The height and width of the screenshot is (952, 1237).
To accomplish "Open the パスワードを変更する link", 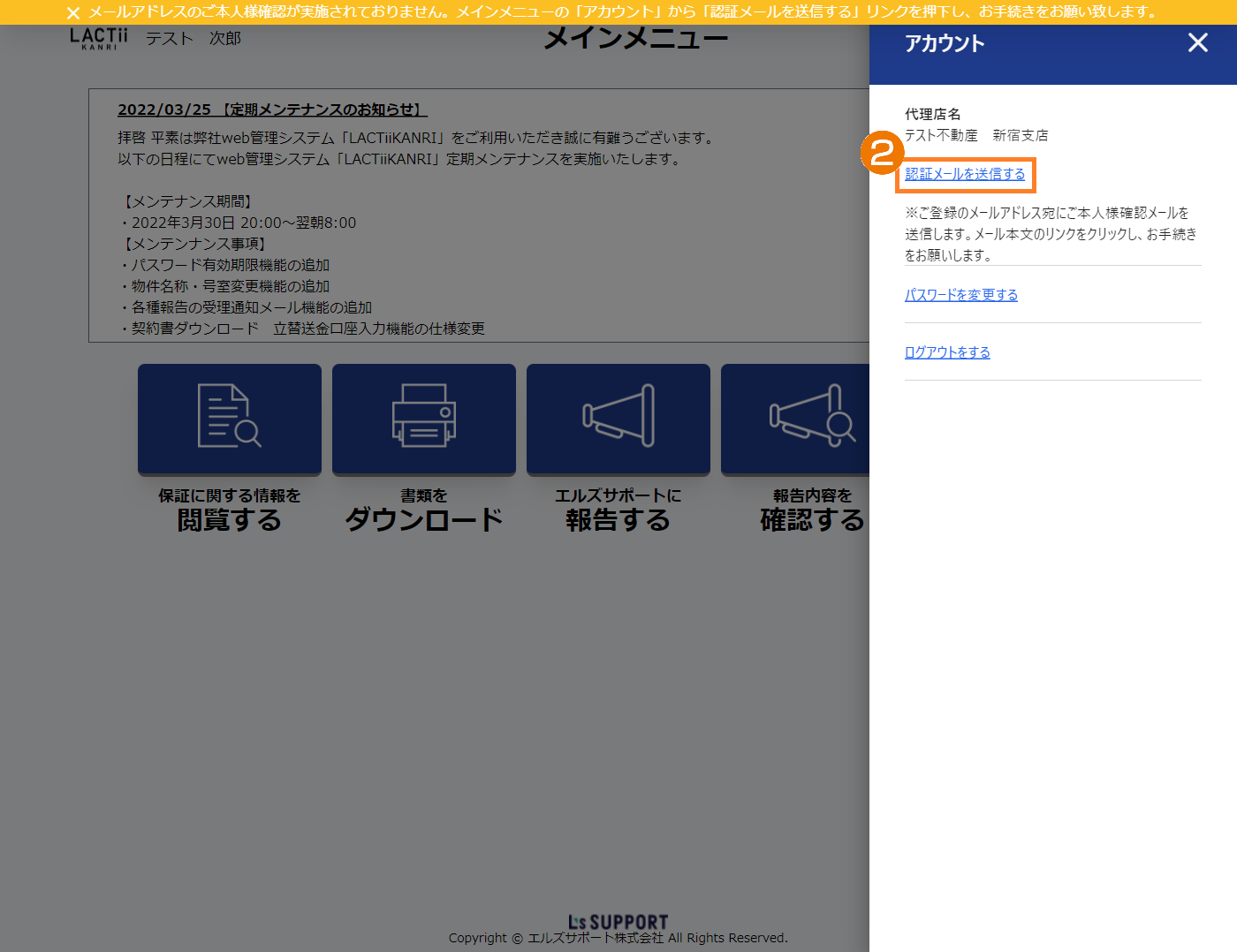I will point(960,295).
